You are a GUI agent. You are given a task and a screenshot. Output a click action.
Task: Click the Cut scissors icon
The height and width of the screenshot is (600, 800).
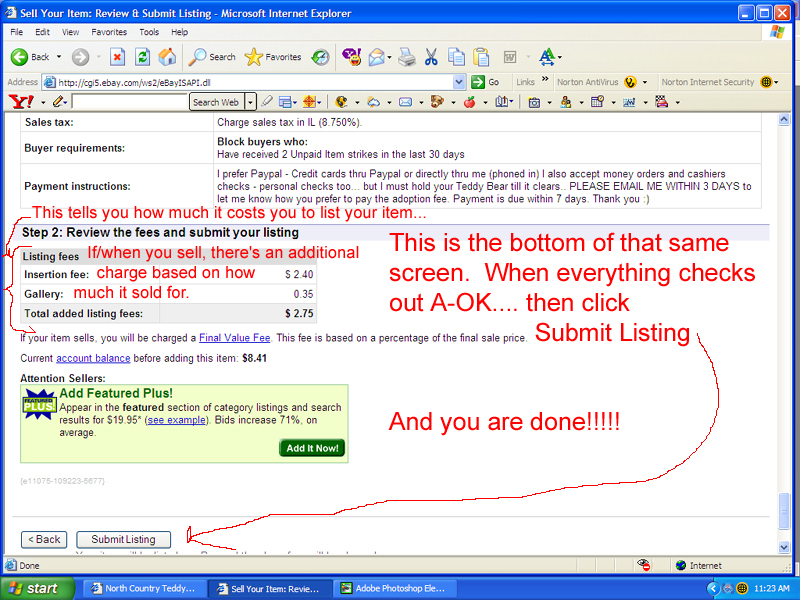tap(431, 57)
